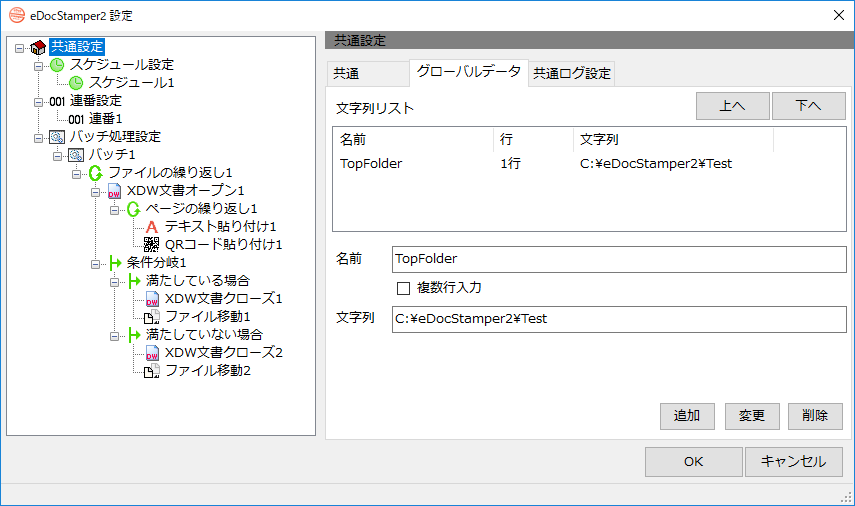
Task: Enable the 複数行入力 checkbox
Action: click(x=404, y=288)
